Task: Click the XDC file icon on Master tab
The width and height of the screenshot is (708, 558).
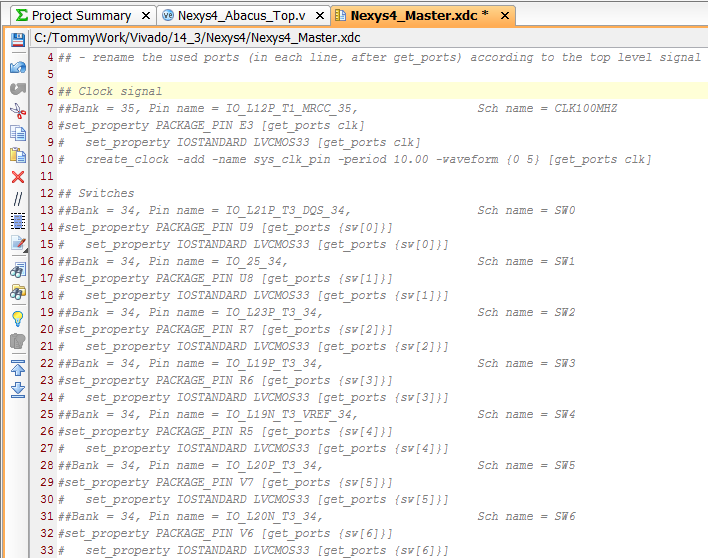Action: [340, 15]
